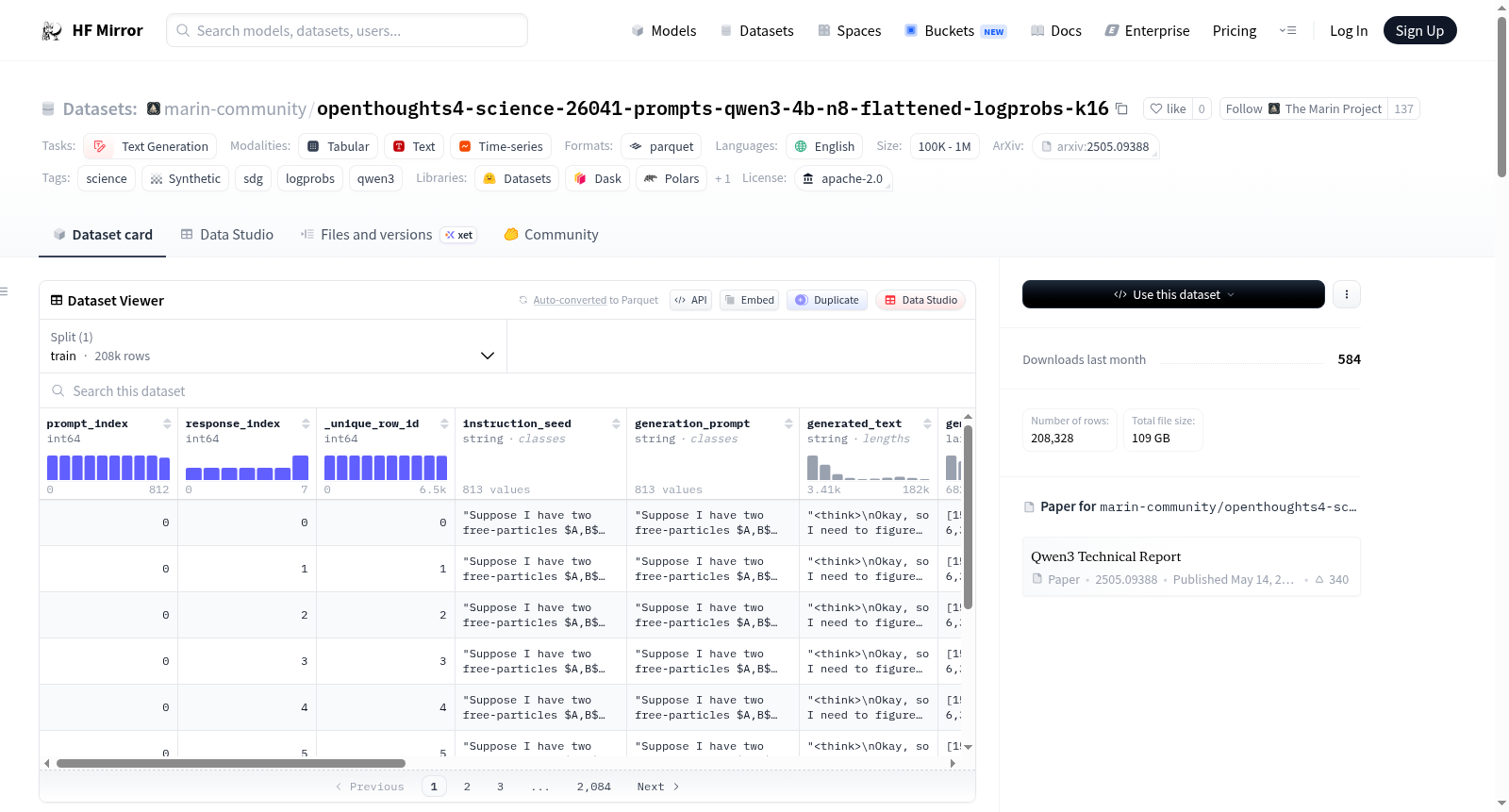
Task: Open Docs in the top navigation
Action: (x=1056, y=31)
